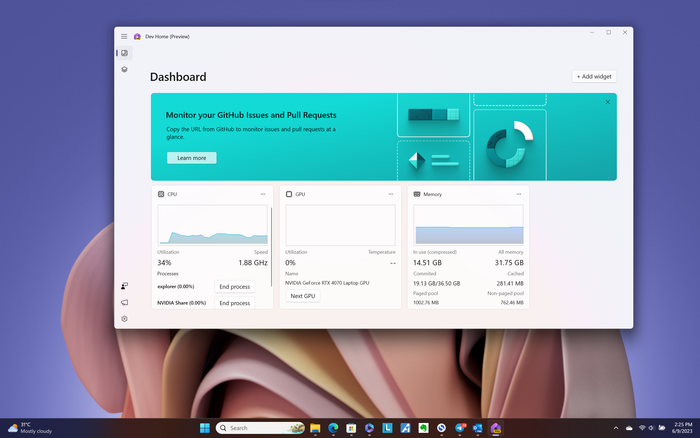Click Next GPU button
The width and height of the screenshot is (700, 438).
click(x=303, y=296)
